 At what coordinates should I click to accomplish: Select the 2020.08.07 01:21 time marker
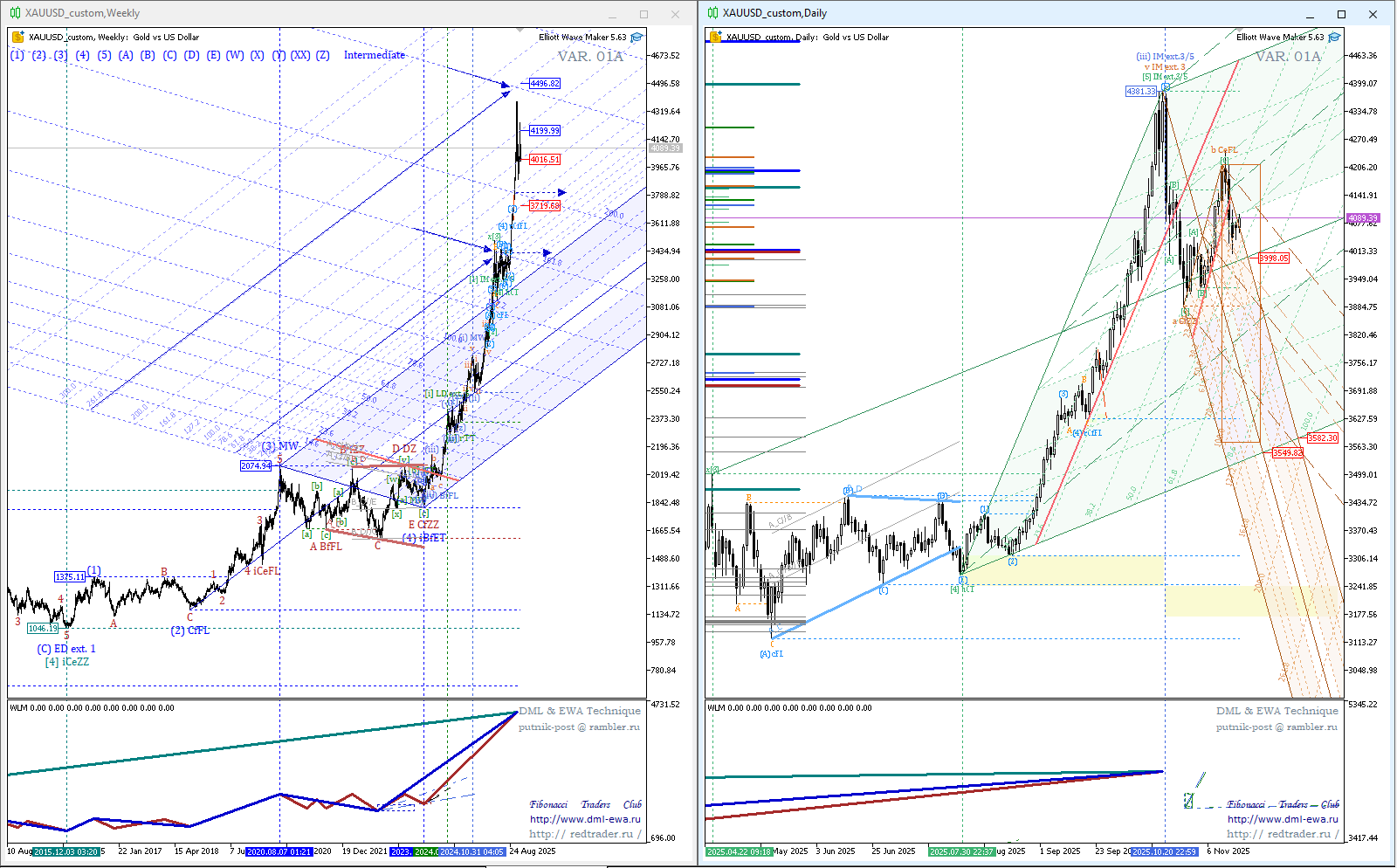279,851
